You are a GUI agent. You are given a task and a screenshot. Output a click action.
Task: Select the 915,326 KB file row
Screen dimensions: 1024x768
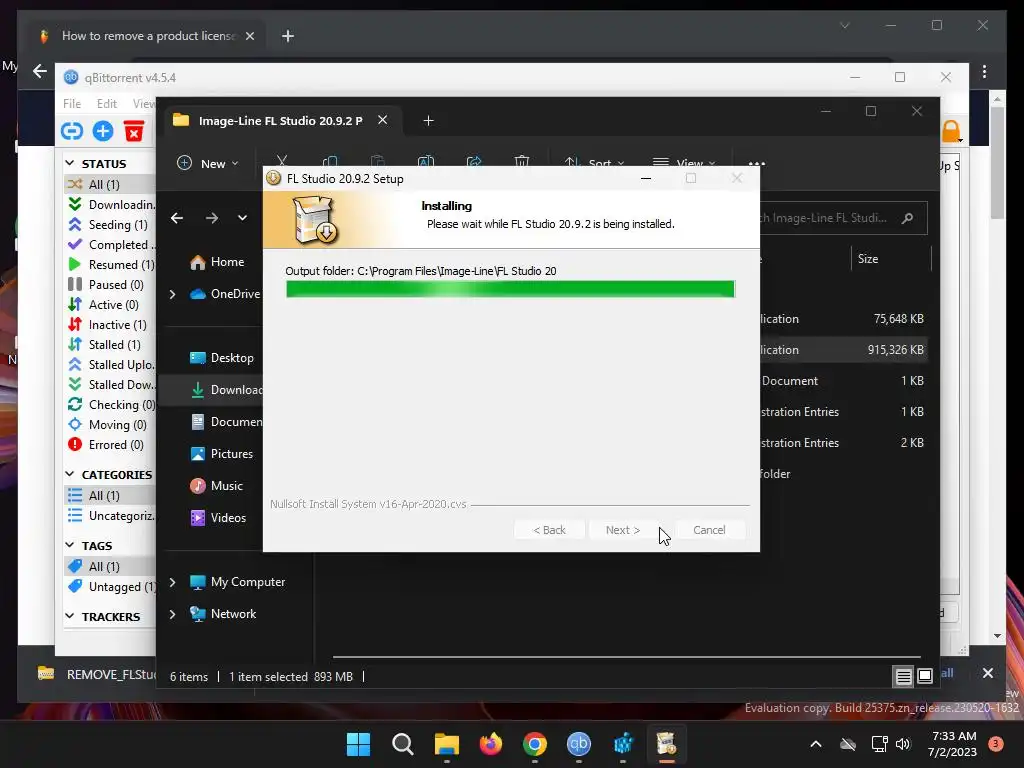pyautogui.click(x=842, y=350)
